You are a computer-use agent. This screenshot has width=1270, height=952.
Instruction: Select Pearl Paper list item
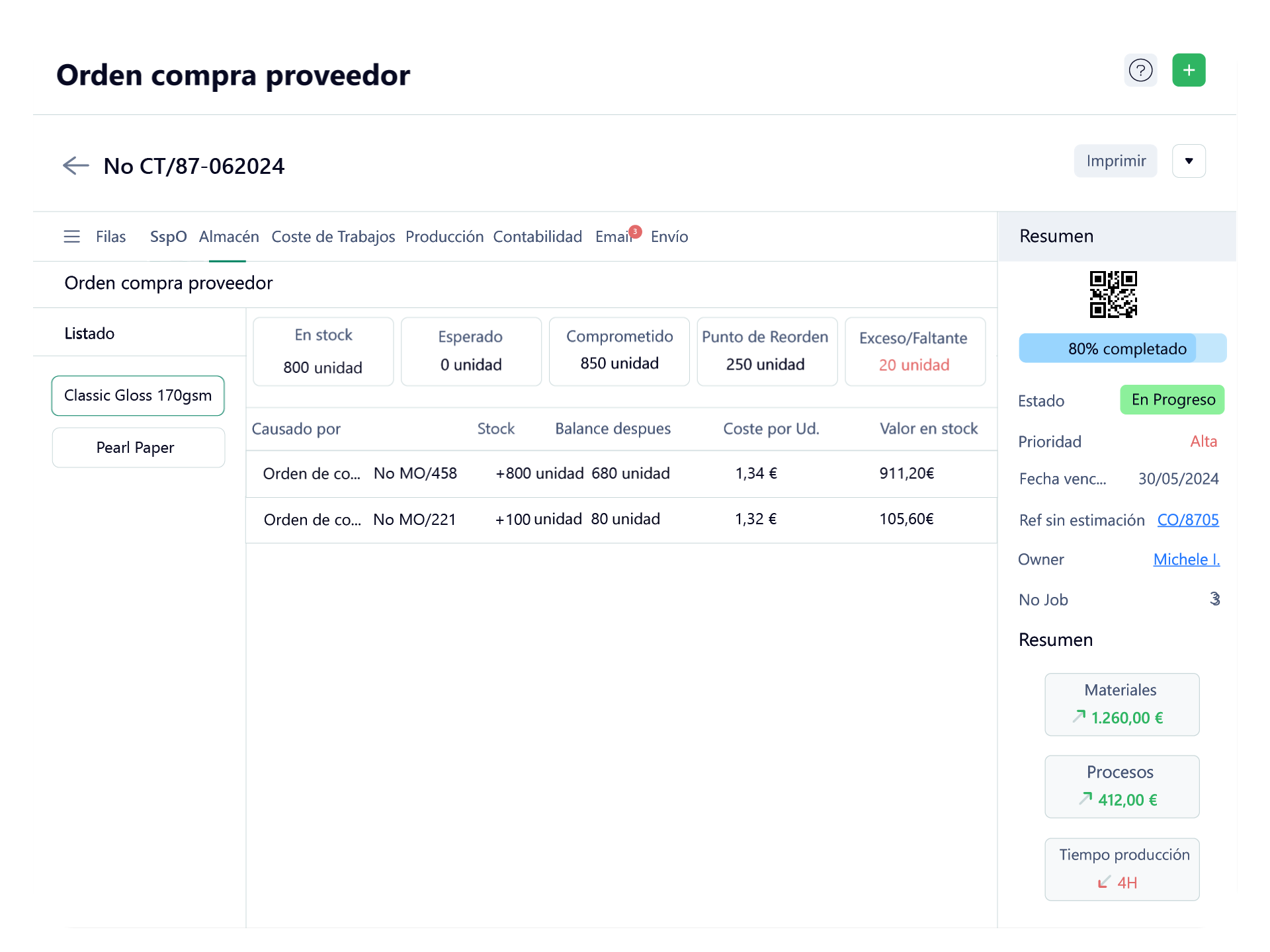(138, 448)
